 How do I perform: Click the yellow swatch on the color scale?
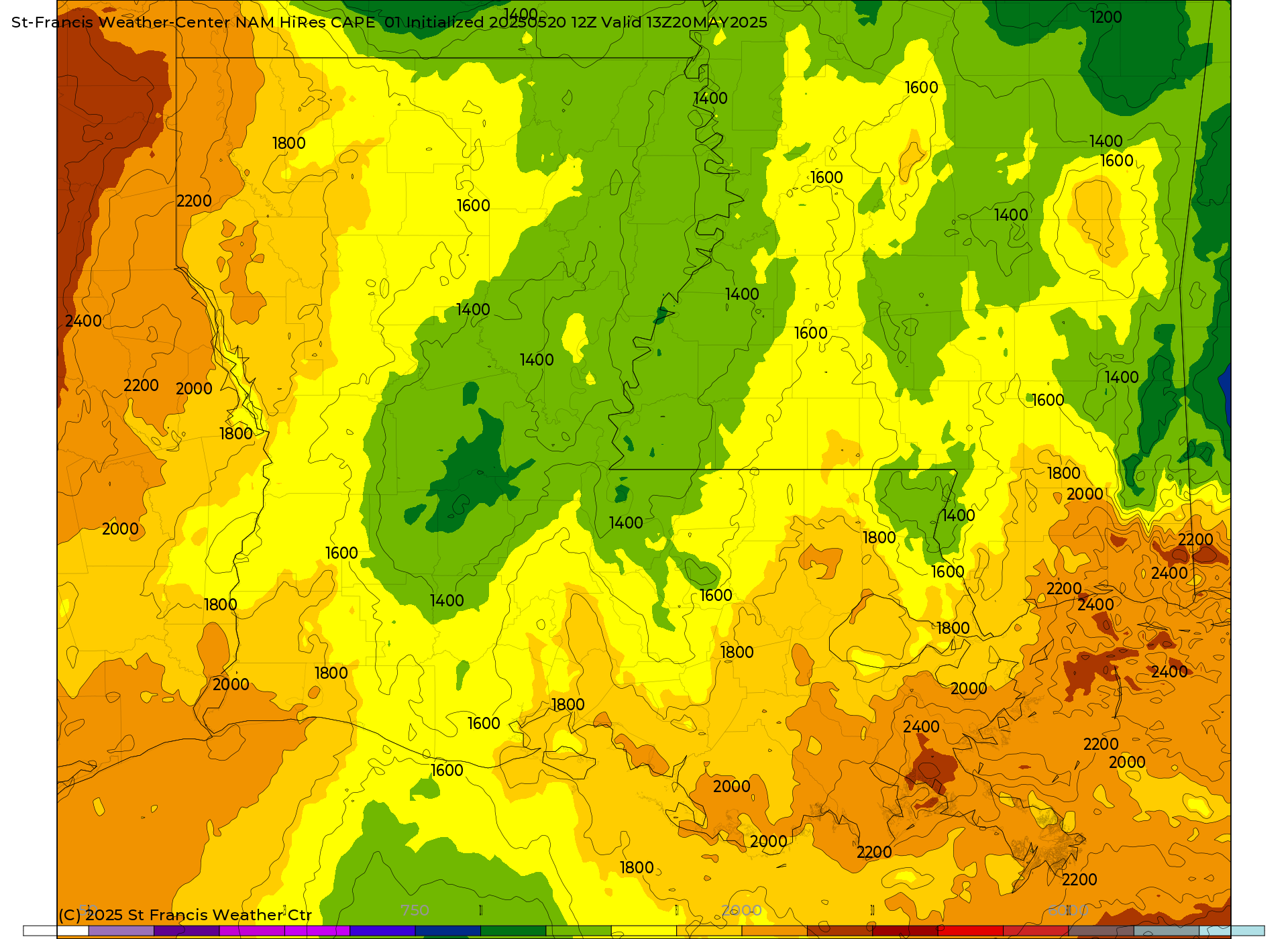[x=644, y=931]
